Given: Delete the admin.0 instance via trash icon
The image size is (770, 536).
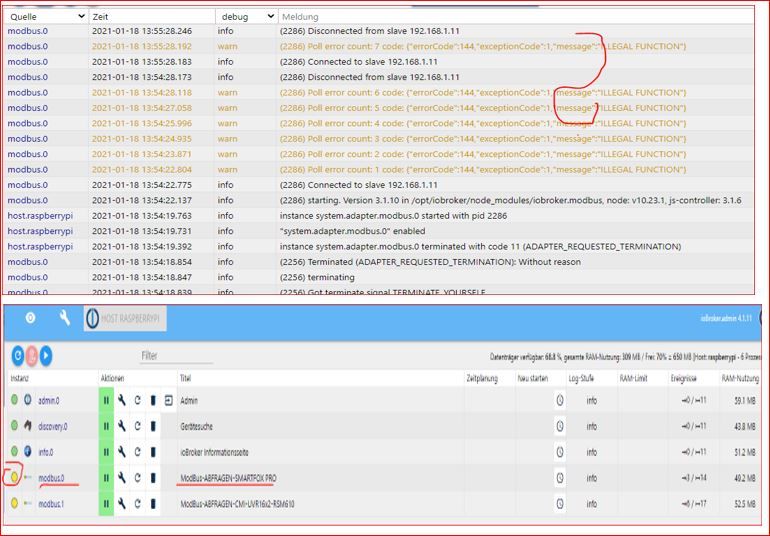Looking at the screenshot, I should point(153,400).
